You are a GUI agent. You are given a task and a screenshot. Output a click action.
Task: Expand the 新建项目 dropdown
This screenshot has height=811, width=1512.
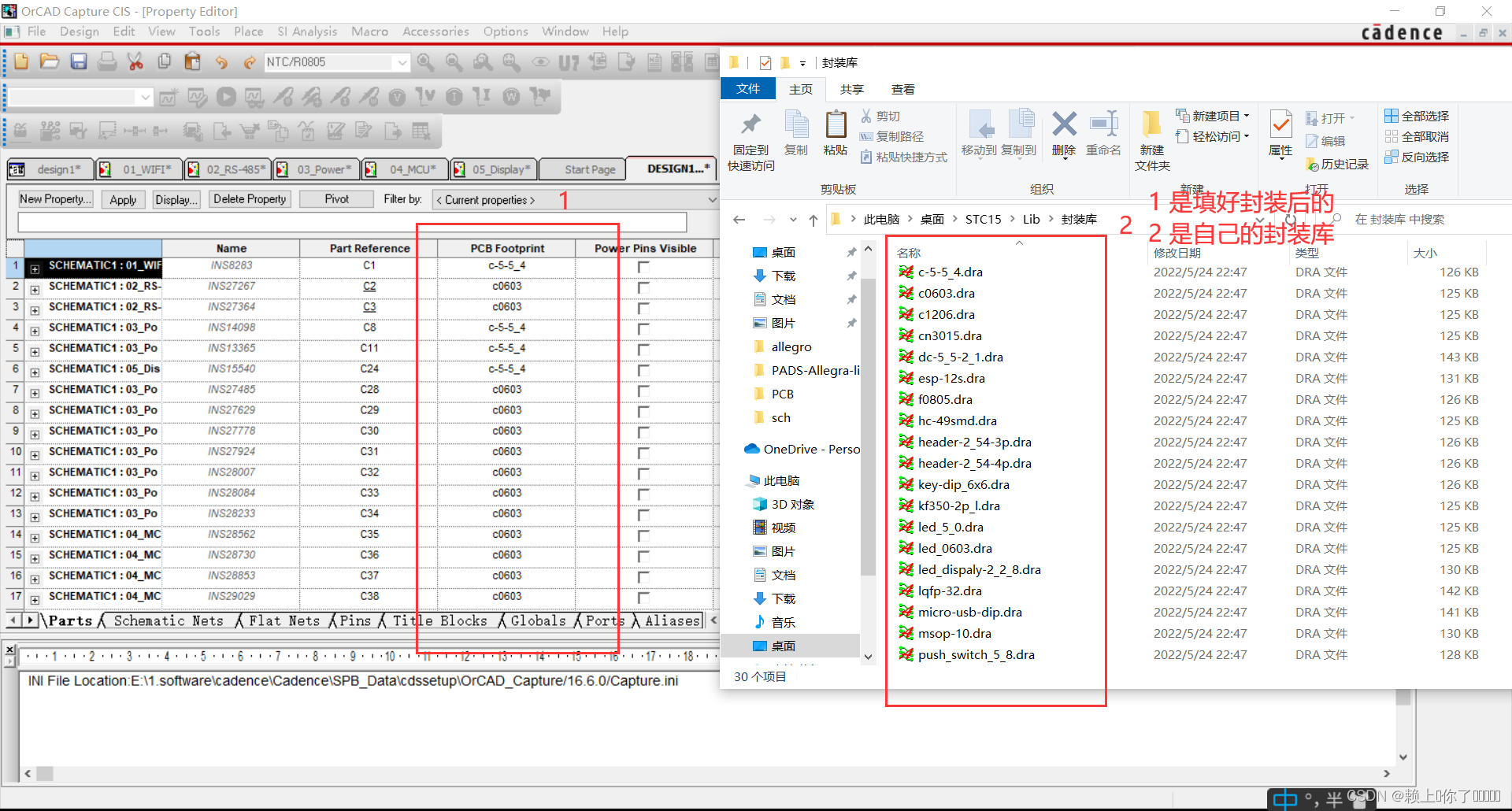point(1247,116)
